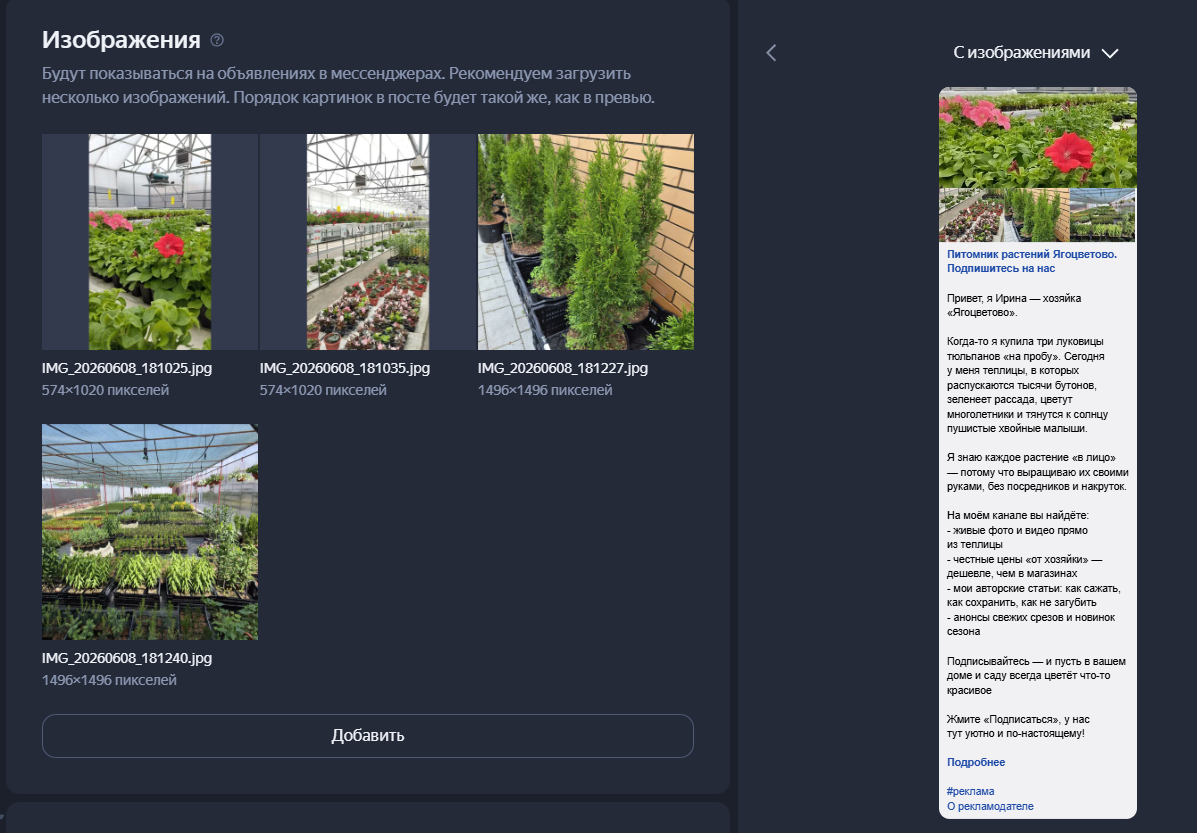Click the IMG_20260608_181240.jpg file name label

(x=127, y=658)
